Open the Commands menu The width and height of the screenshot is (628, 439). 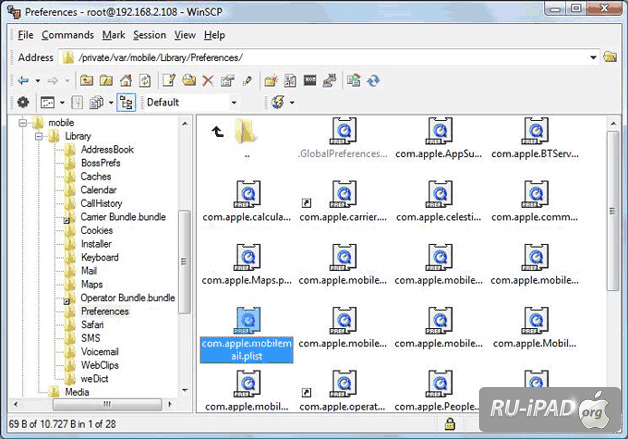(68, 35)
